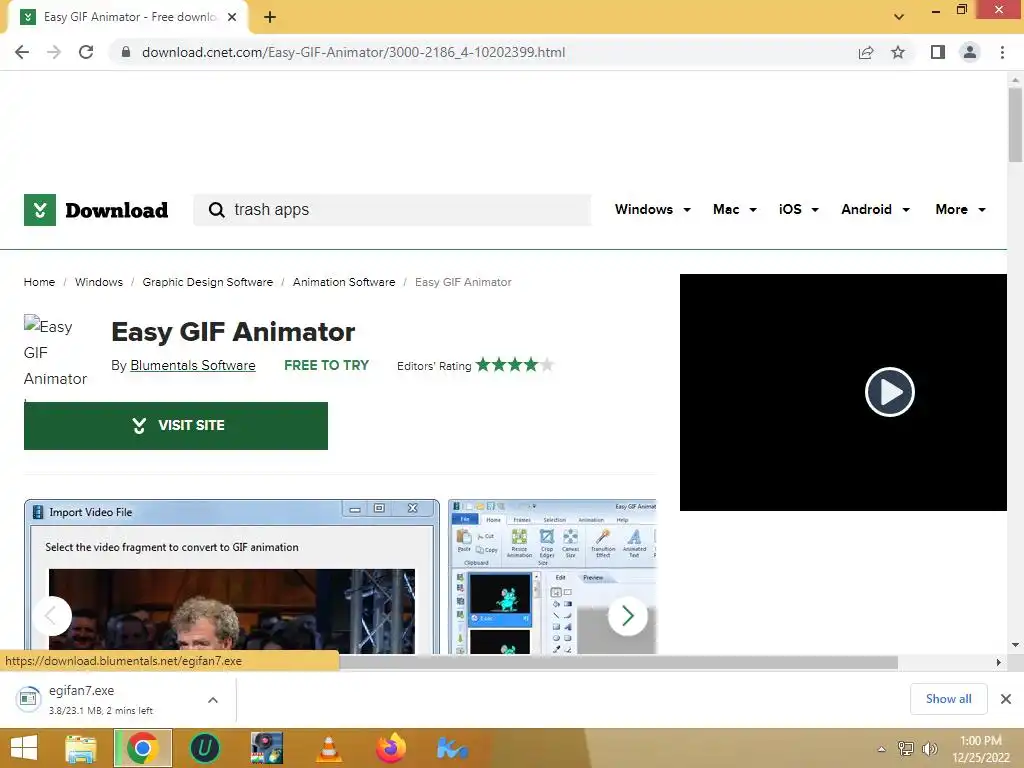Click the Editors' Rating stars
This screenshot has width=1024, height=768.
tap(515, 365)
